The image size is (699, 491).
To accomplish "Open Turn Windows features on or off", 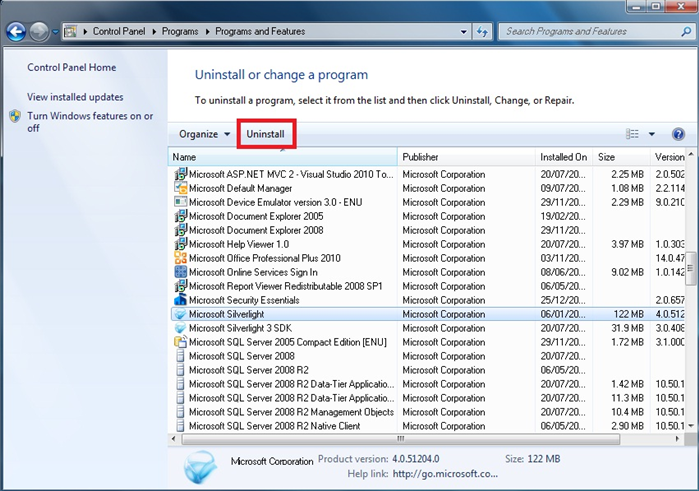I will coord(90,122).
